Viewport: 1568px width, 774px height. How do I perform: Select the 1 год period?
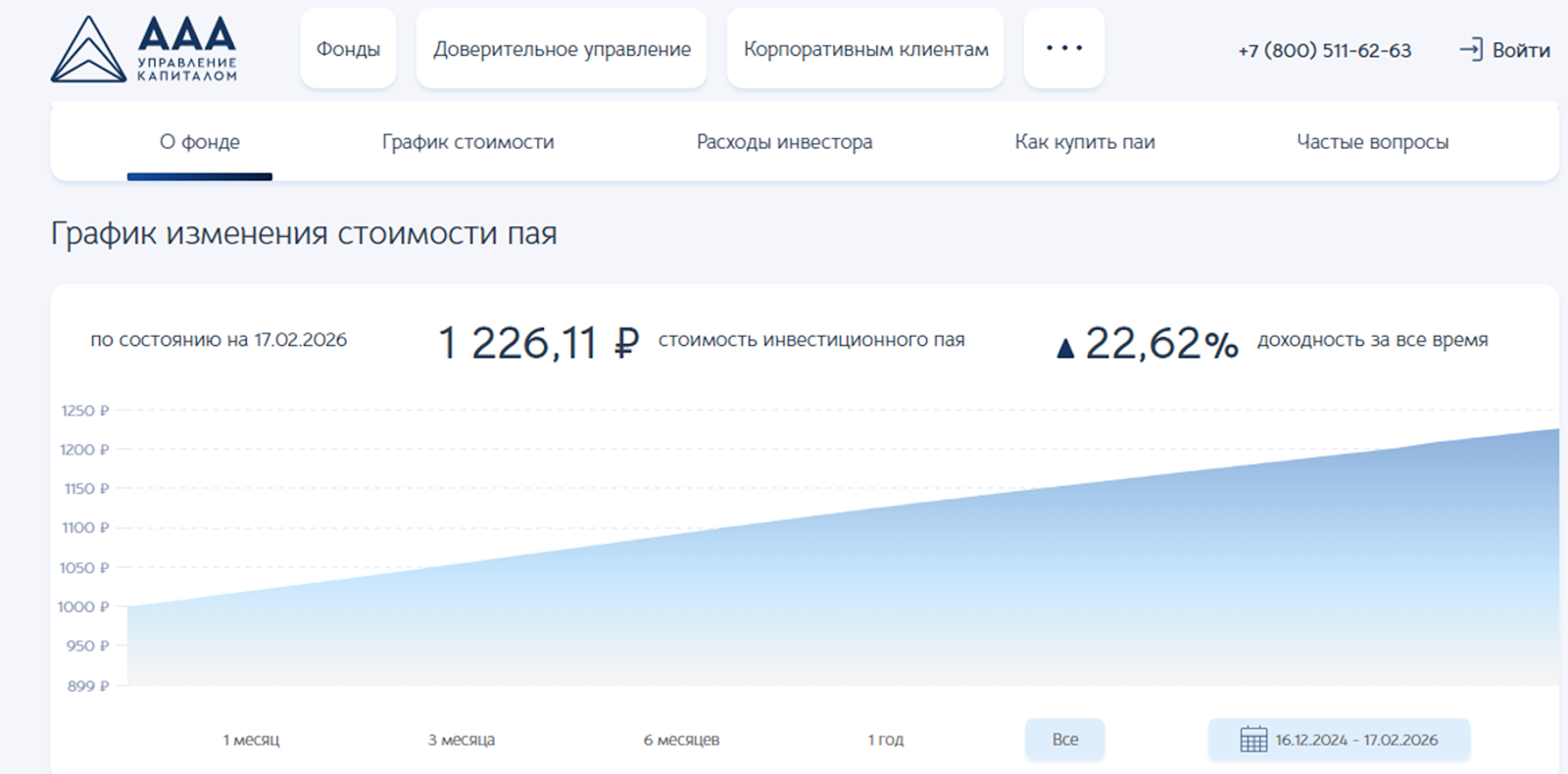pos(886,740)
